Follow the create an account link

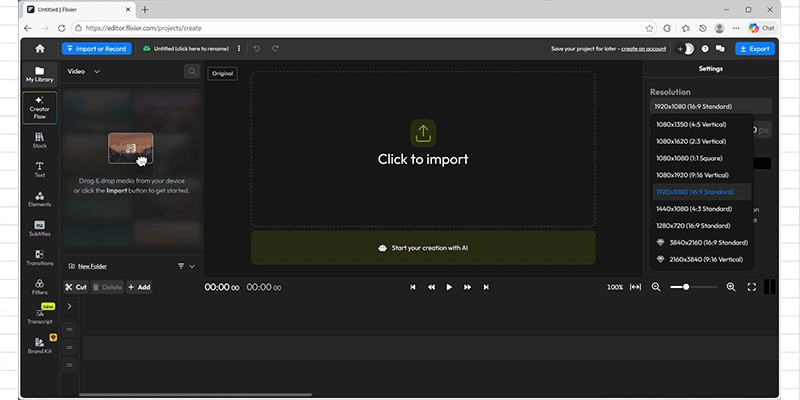tap(643, 49)
